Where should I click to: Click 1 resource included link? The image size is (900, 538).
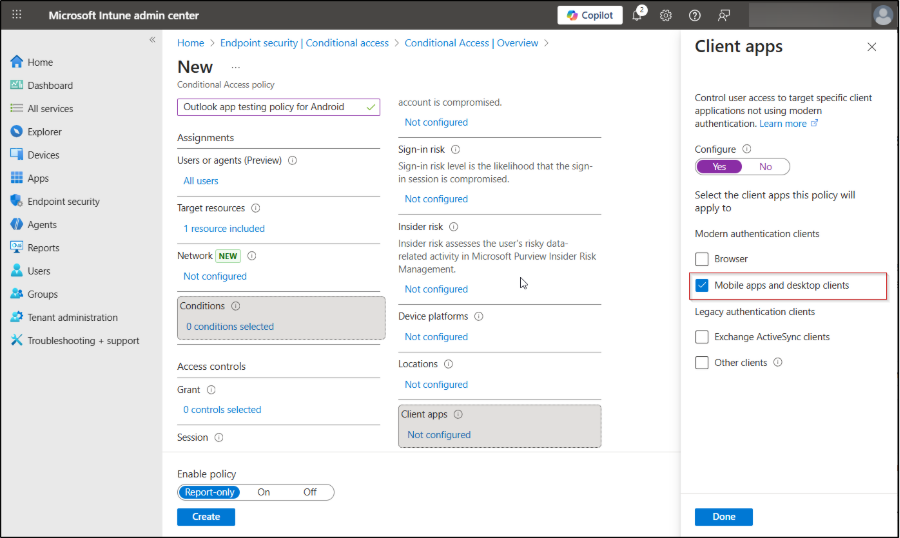point(224,229)
